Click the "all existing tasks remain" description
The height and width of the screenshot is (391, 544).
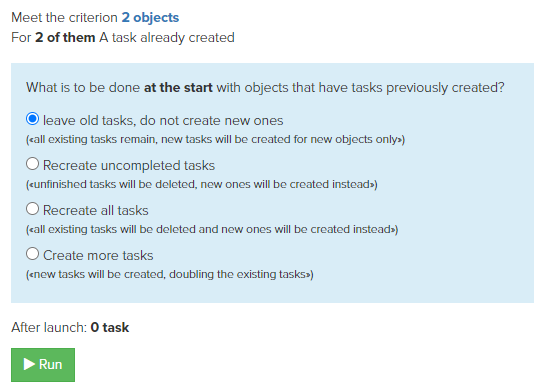(x=215, y=139)
